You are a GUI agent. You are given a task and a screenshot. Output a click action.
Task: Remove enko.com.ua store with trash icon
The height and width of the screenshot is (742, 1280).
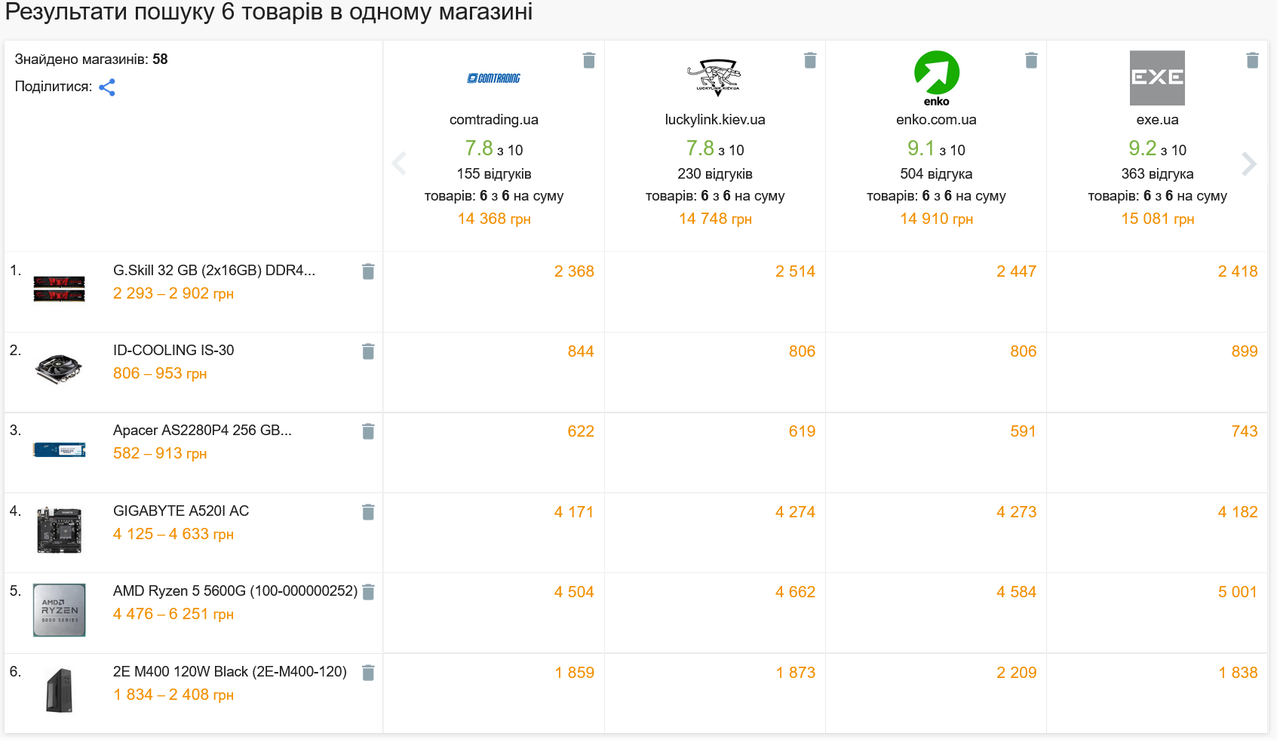tap(1031, 61)
